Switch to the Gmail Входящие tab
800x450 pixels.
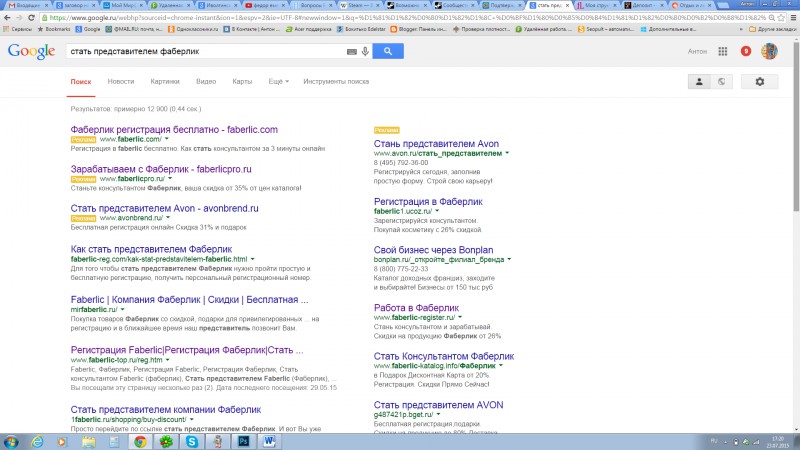click(x=27, y=5)
